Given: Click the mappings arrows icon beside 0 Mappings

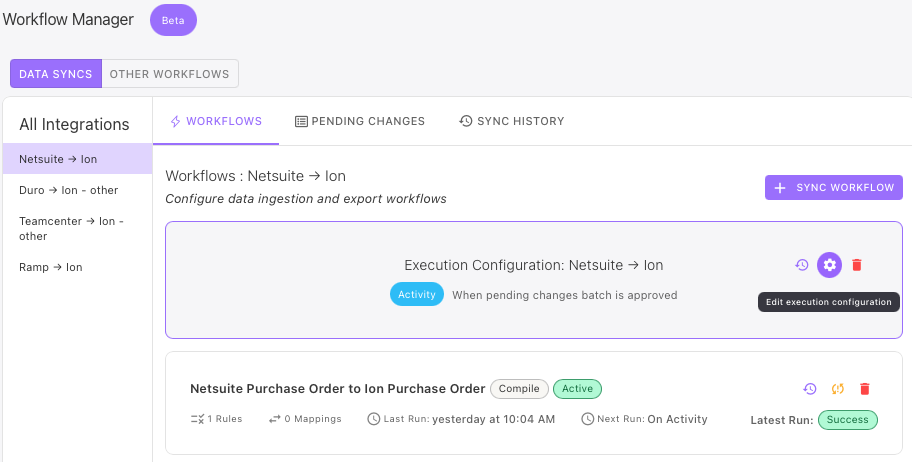Looking at the screenshot, I should (x=274, y=419).
